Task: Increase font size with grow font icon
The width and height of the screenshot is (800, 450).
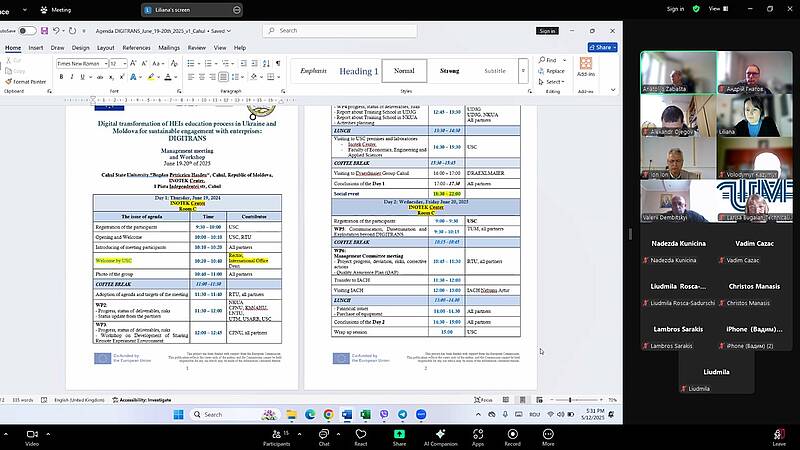Action: 133,63
